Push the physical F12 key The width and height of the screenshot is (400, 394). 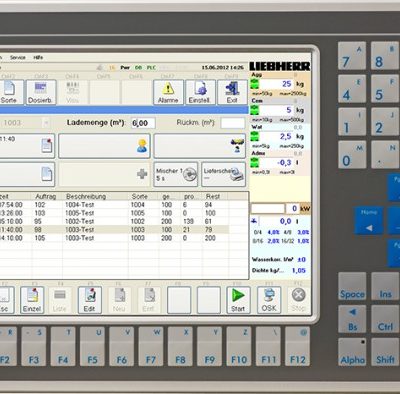pyautogui.click(x=297, y=347)
